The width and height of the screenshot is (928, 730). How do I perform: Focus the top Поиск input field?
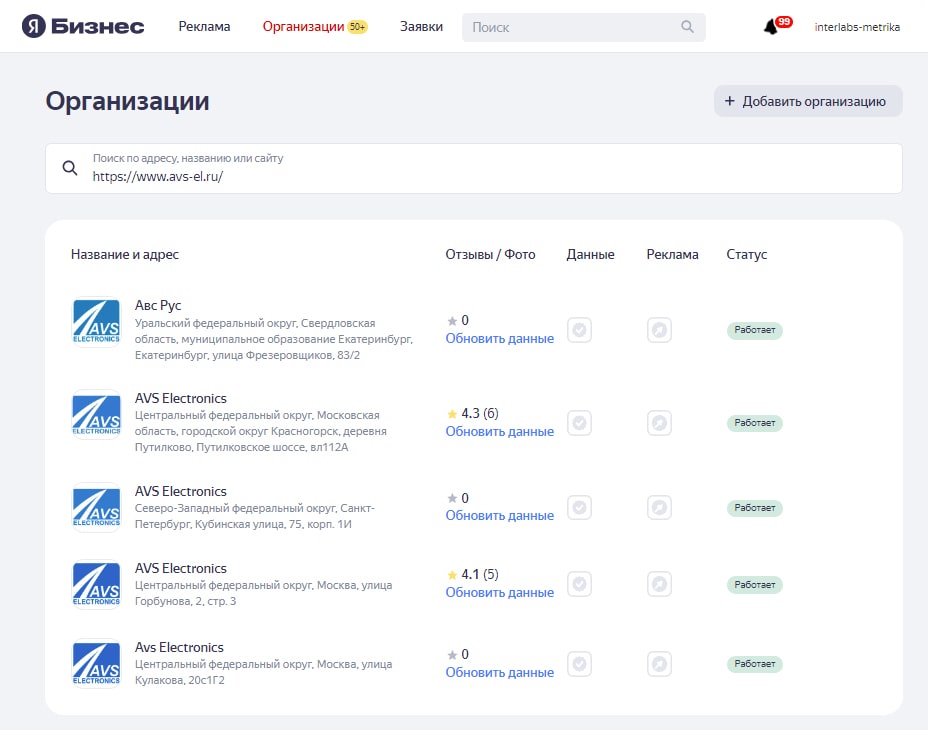pyautogui.click(x=573, y=27)
